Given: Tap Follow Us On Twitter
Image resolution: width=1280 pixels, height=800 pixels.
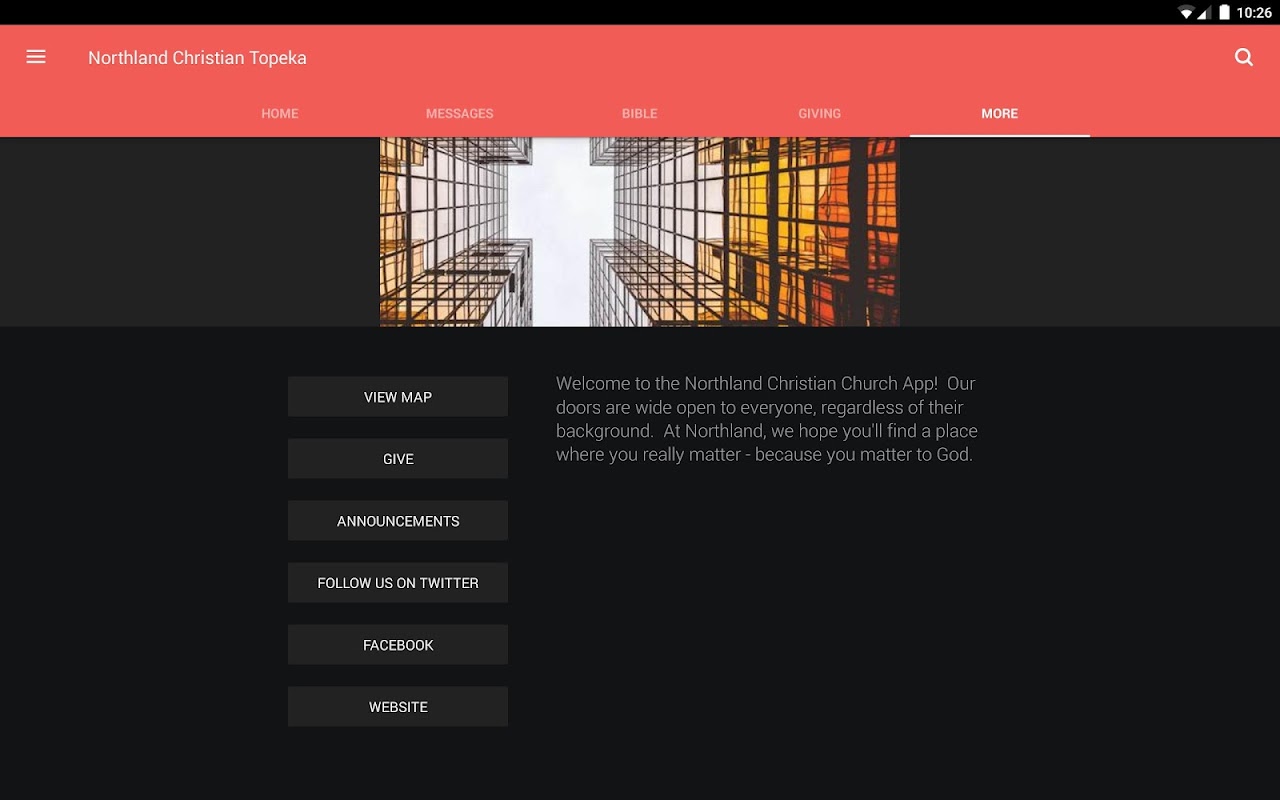Looking at the screenshot, I should click(x=398, y=583).
